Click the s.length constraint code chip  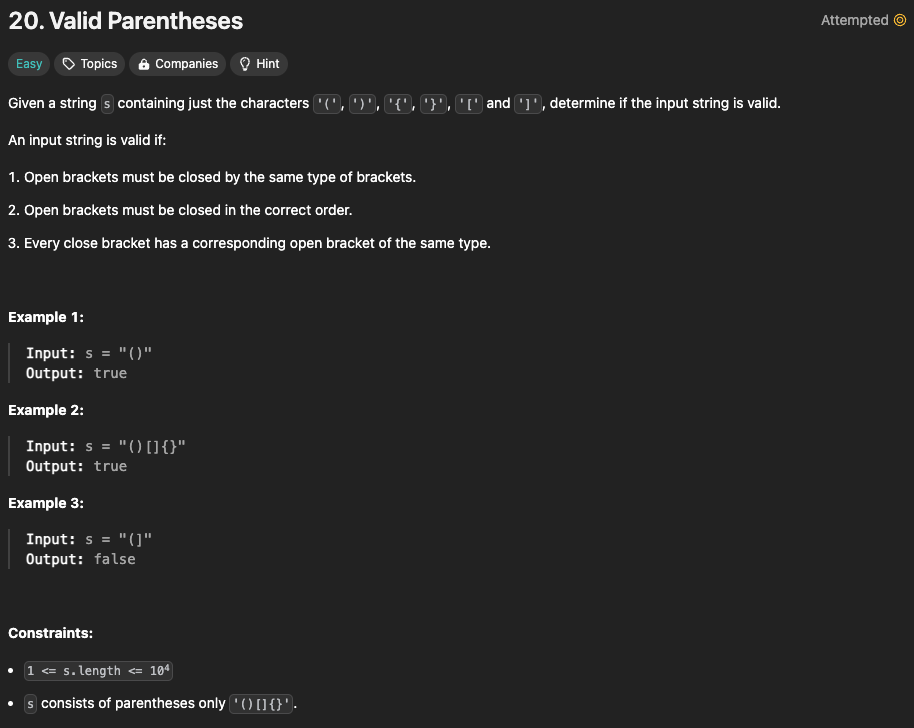(x=99, y=670)
